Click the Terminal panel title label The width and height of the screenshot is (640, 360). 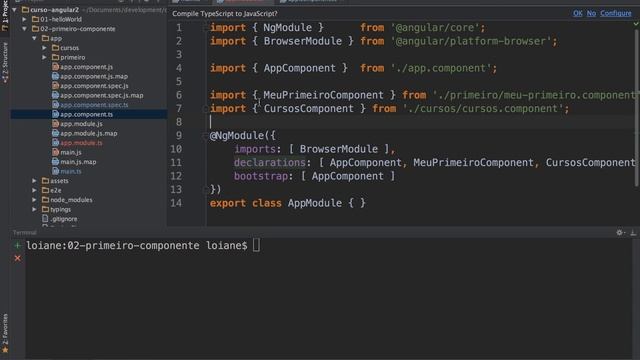coord(24,233)
